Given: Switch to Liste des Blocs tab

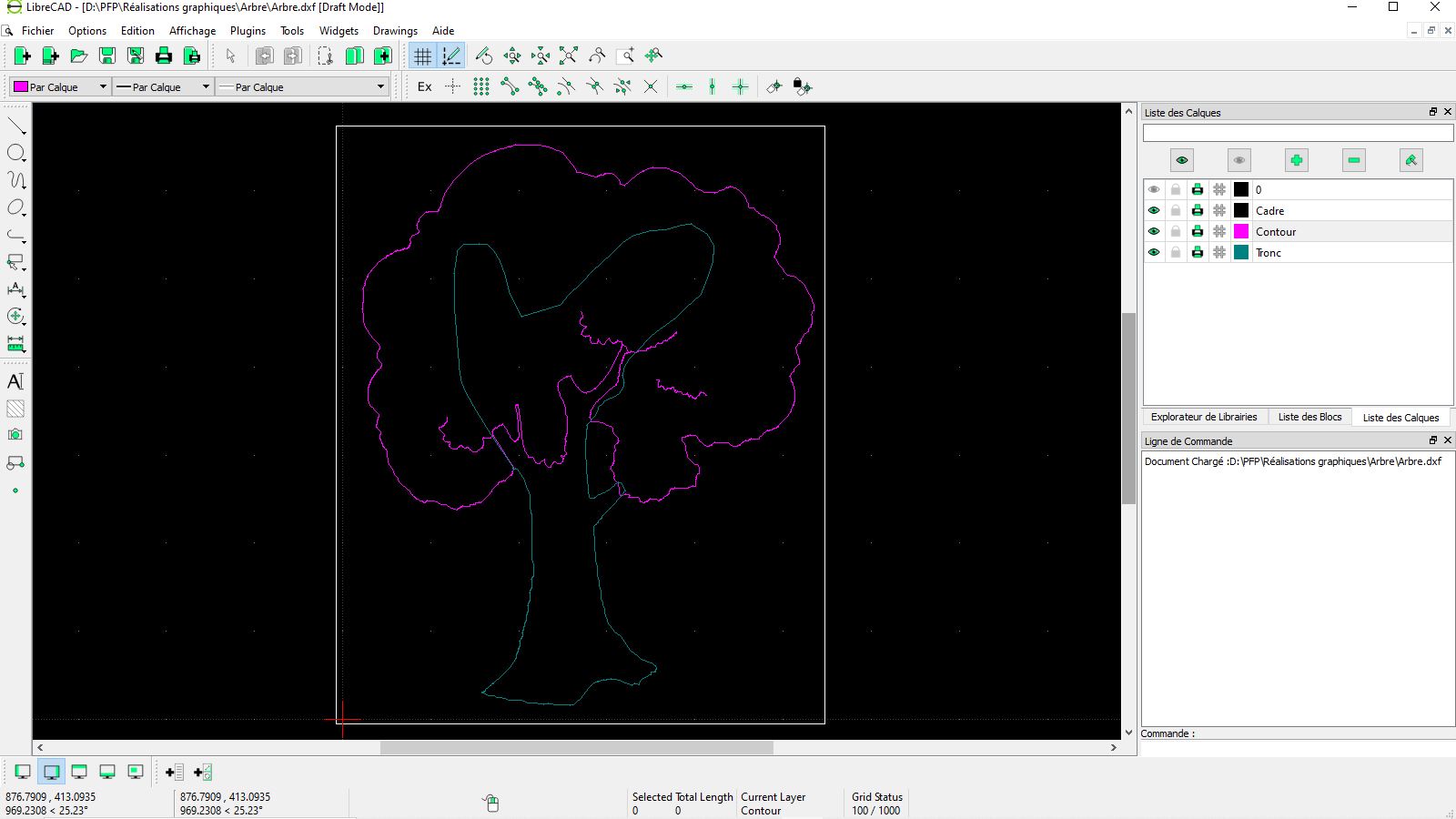Looking at the screenshot, I should [x=1309, y=418].
